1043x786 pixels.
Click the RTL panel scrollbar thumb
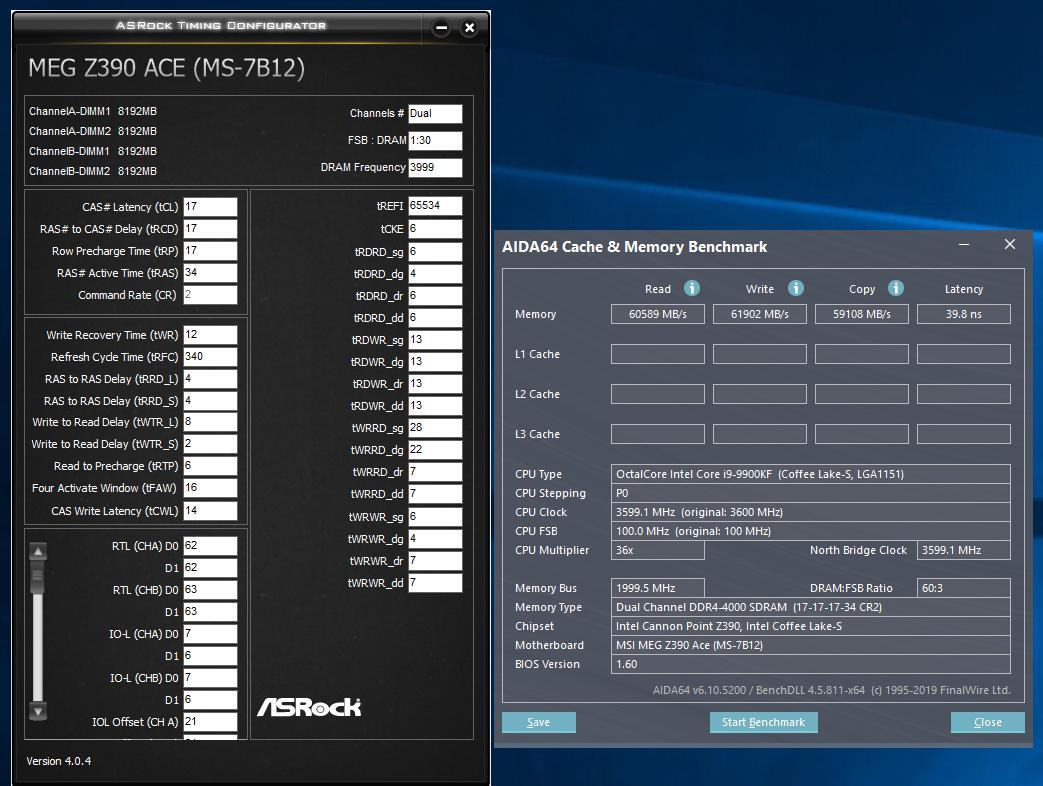(38, 577)
